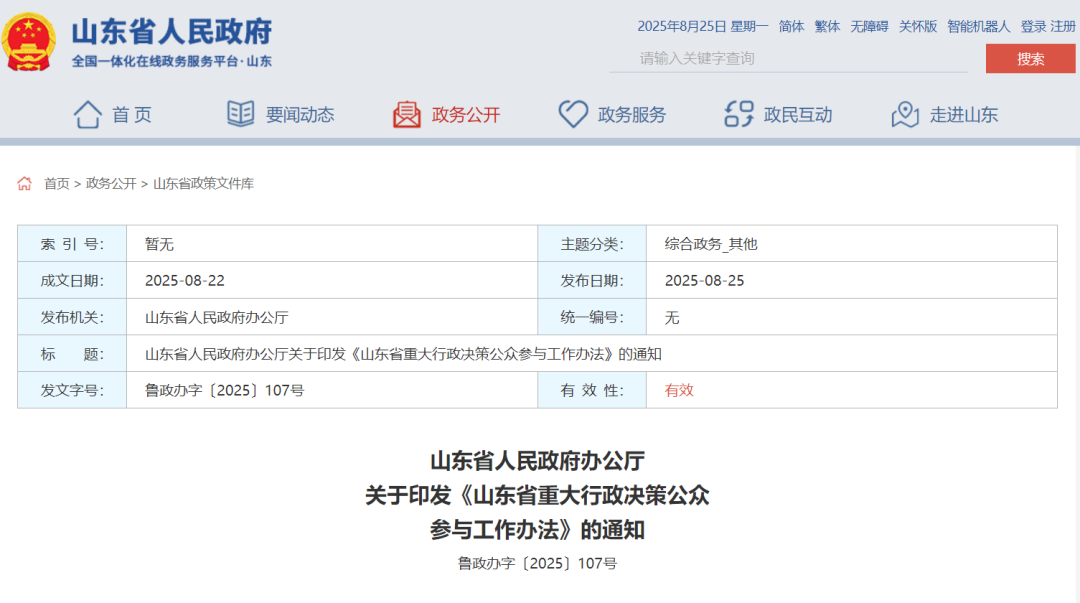Screen dimensions: 1080x603
Task: Open the 首页 navigation menu item
Action: (132, 115)
